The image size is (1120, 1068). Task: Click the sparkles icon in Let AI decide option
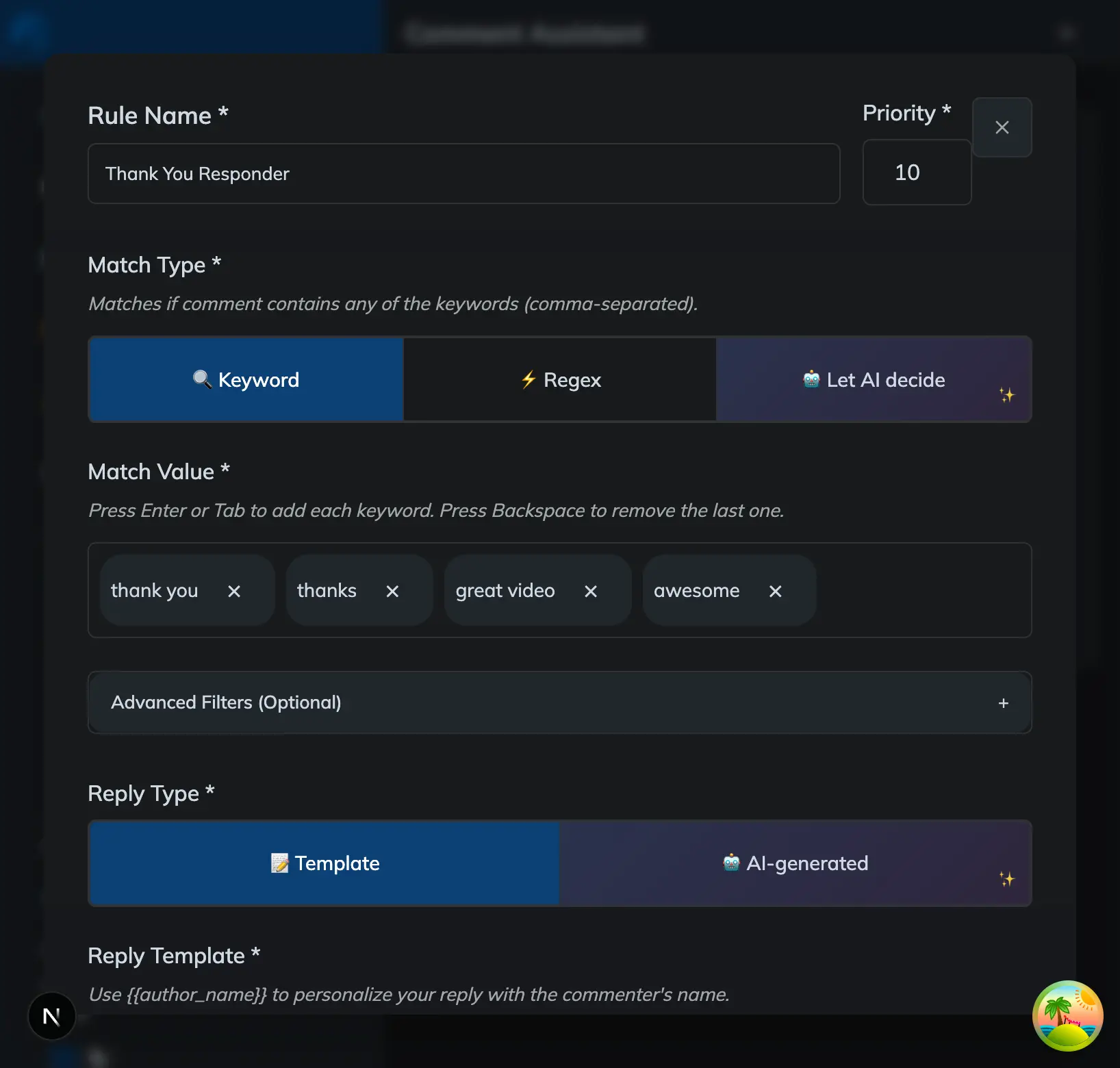click(1006, 394)
